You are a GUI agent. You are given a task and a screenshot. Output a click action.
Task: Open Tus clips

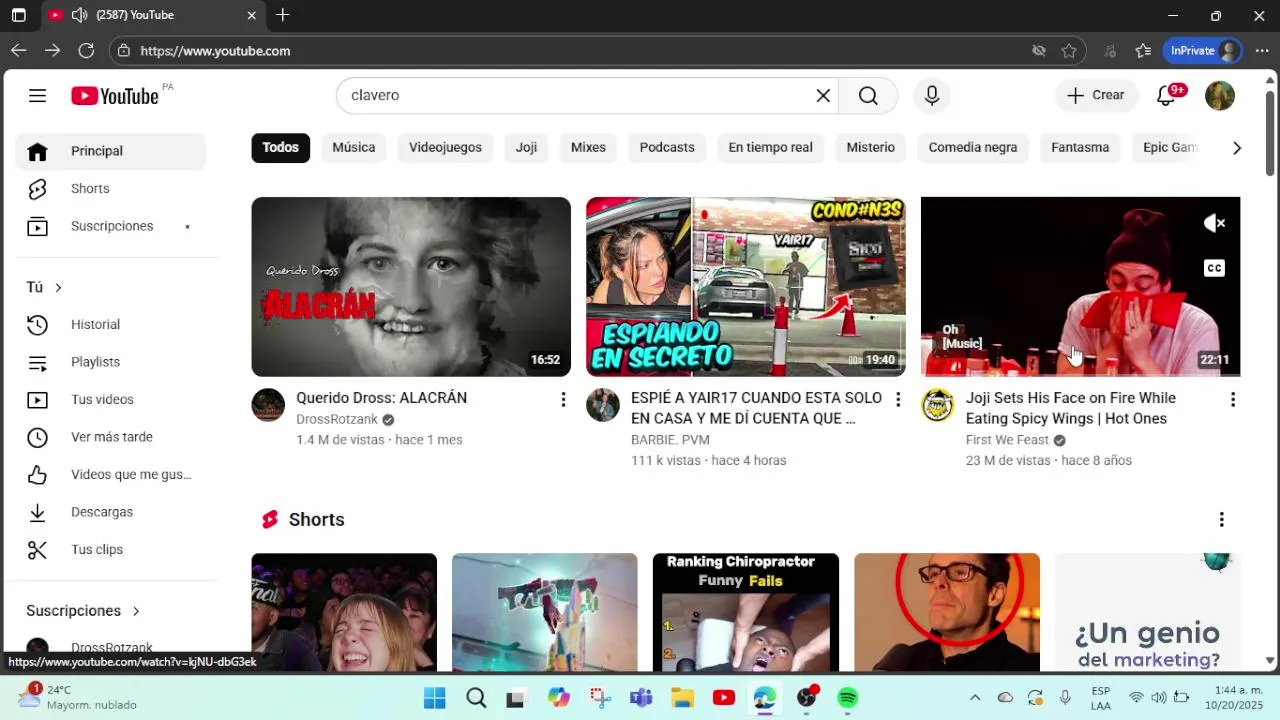[x=110, y=549]
